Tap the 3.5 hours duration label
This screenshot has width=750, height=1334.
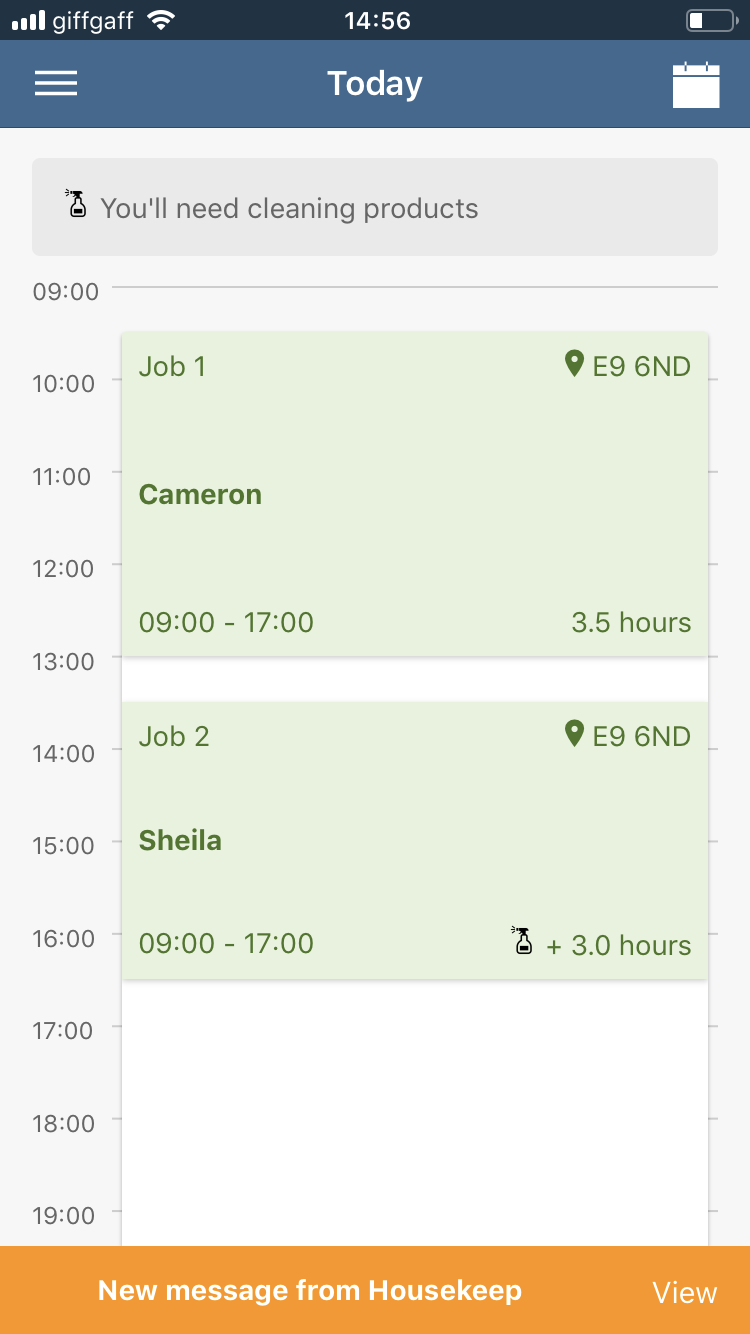[x=631, y=622]
